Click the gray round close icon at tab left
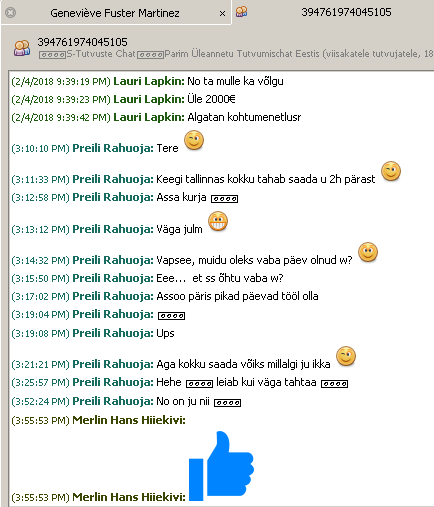This screenshot has width=434, height=507. click(x=11, y=13)
